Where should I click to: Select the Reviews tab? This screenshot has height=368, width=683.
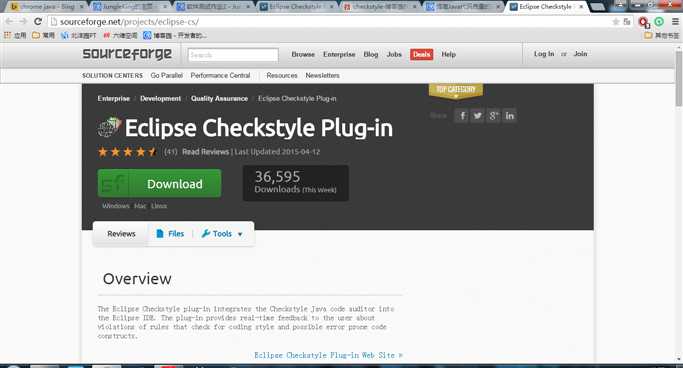121,234
